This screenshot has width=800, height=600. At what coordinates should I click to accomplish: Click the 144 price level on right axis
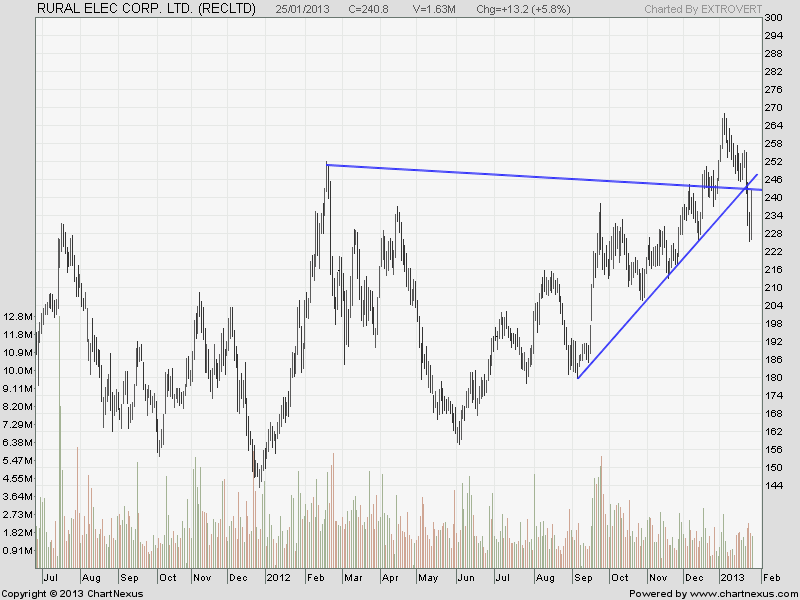773,485
